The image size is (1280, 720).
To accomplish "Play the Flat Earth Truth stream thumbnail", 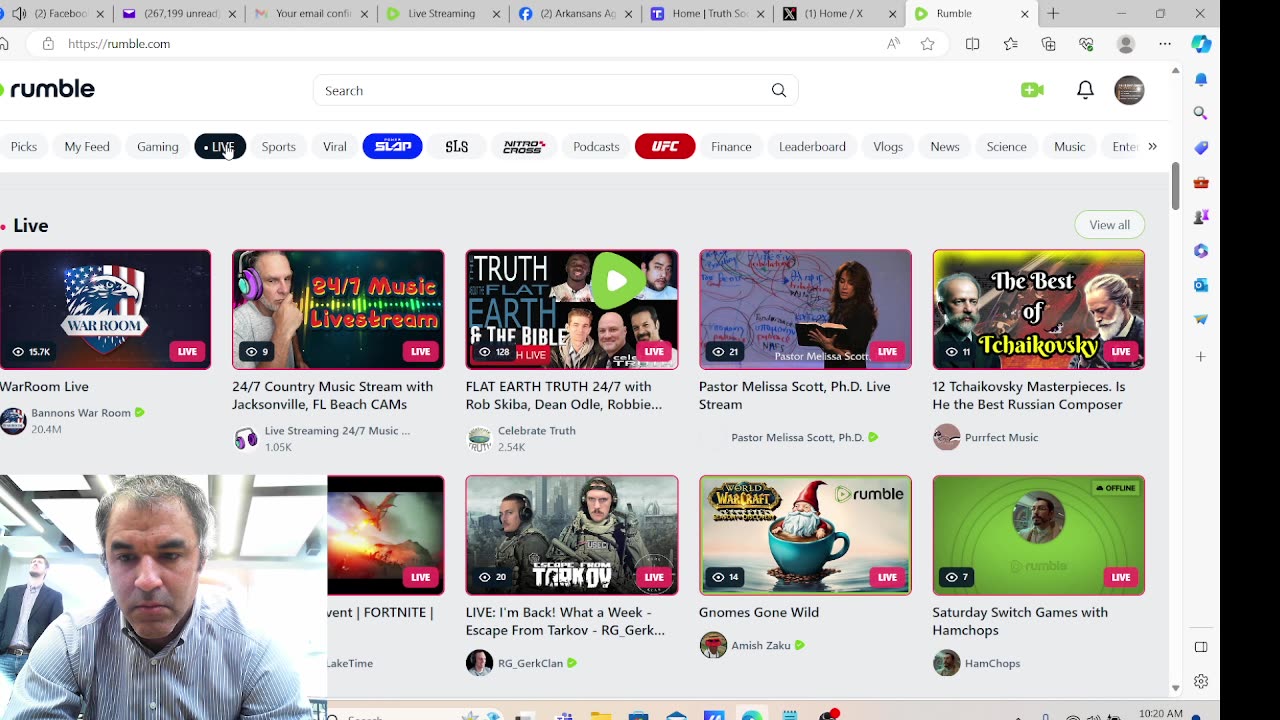I will click(x=572, y=309).
